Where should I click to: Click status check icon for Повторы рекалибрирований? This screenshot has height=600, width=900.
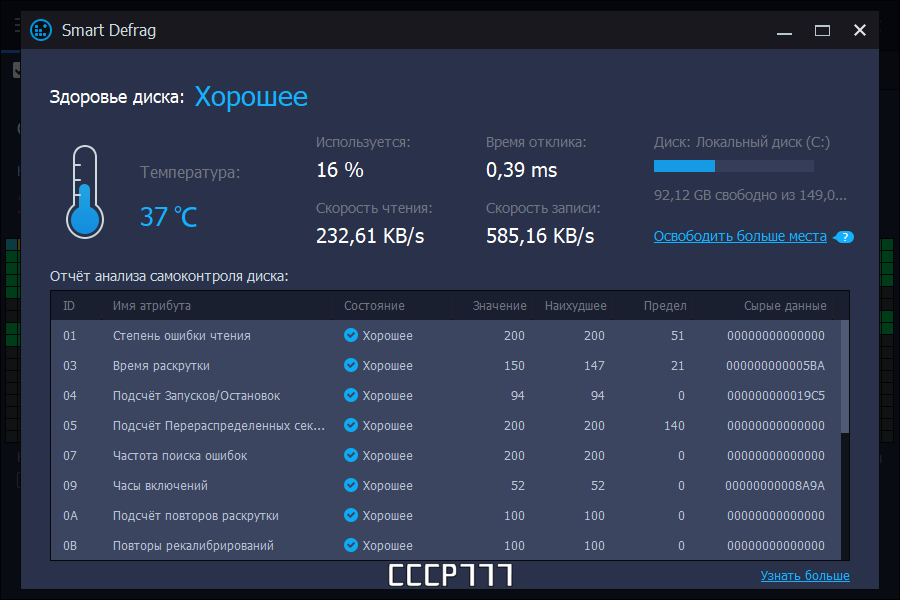tap(350, 545)
